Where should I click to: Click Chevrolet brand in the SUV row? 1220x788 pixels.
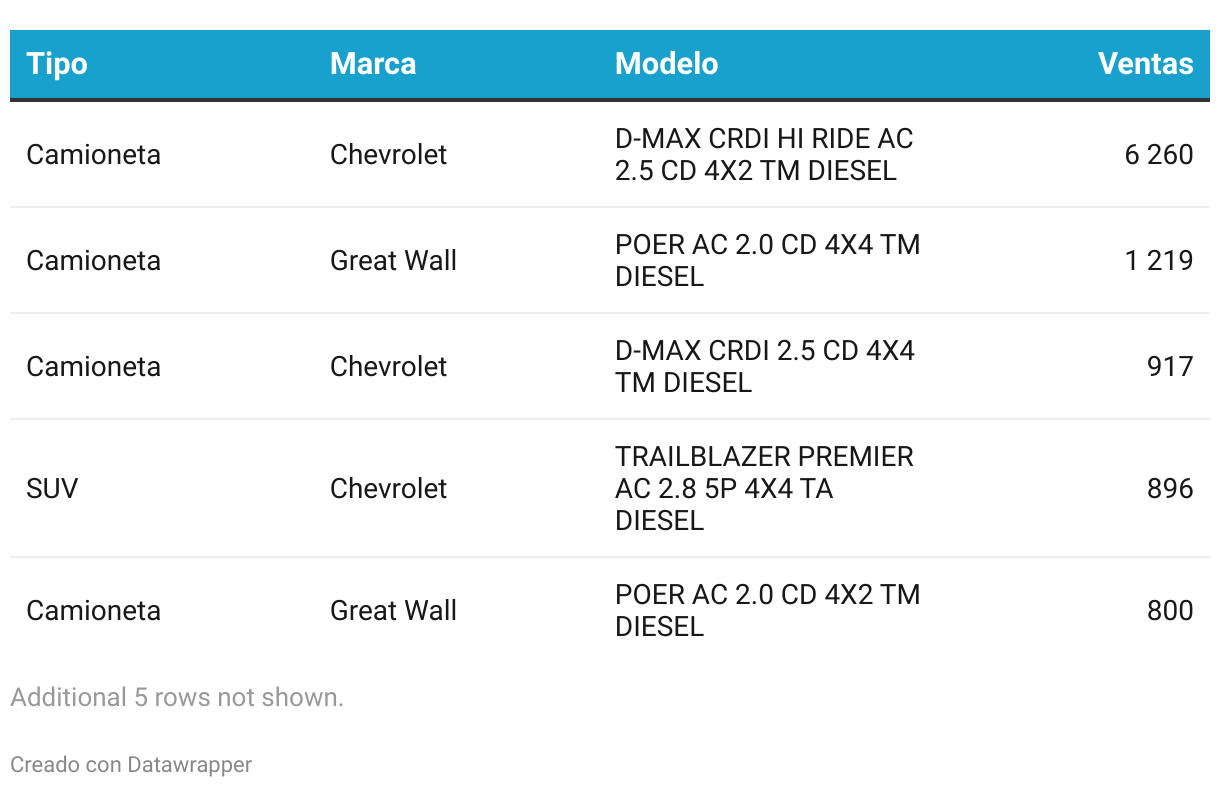[x=388, y=488]
